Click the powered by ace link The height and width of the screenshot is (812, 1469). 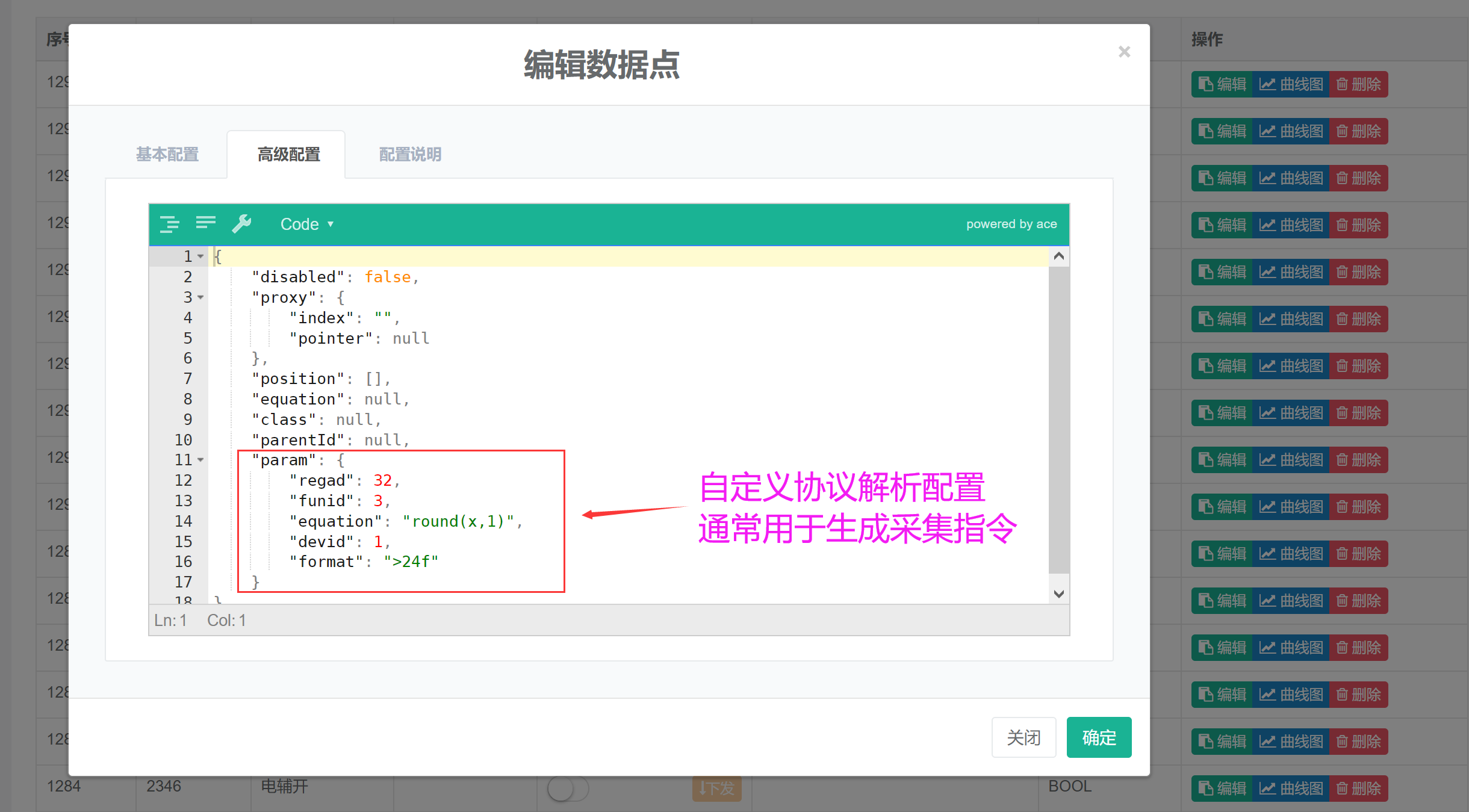coord(1011,224)
